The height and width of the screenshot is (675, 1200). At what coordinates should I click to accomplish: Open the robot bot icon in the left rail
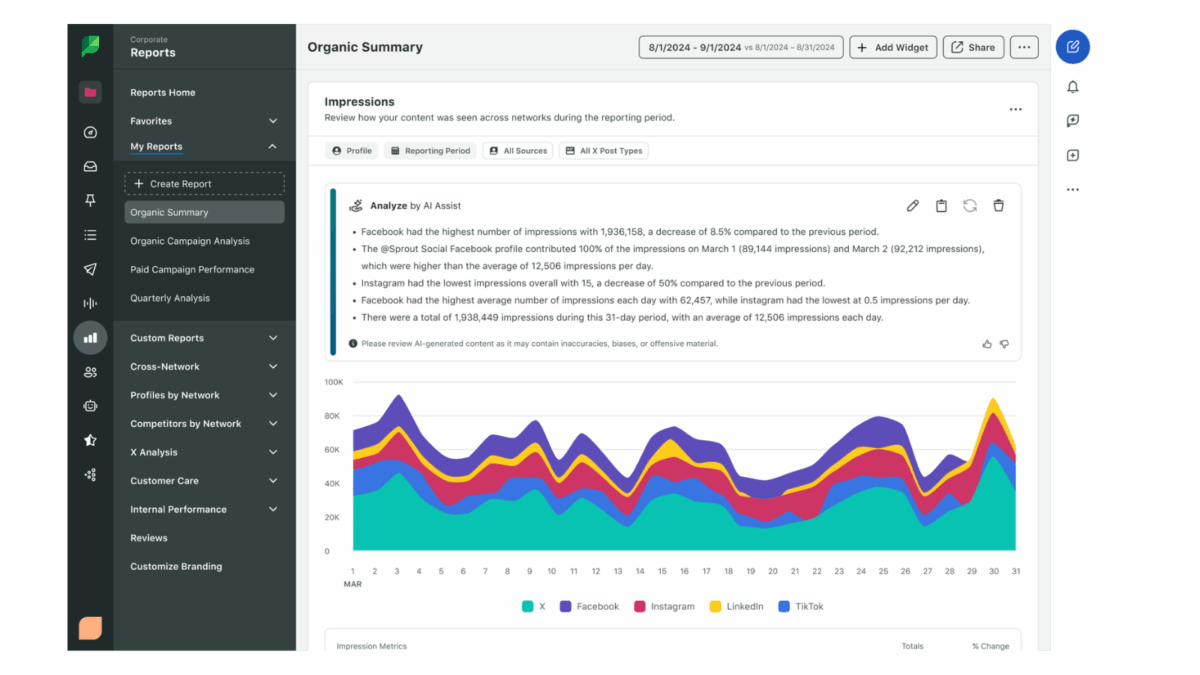[x=90, y=406]
